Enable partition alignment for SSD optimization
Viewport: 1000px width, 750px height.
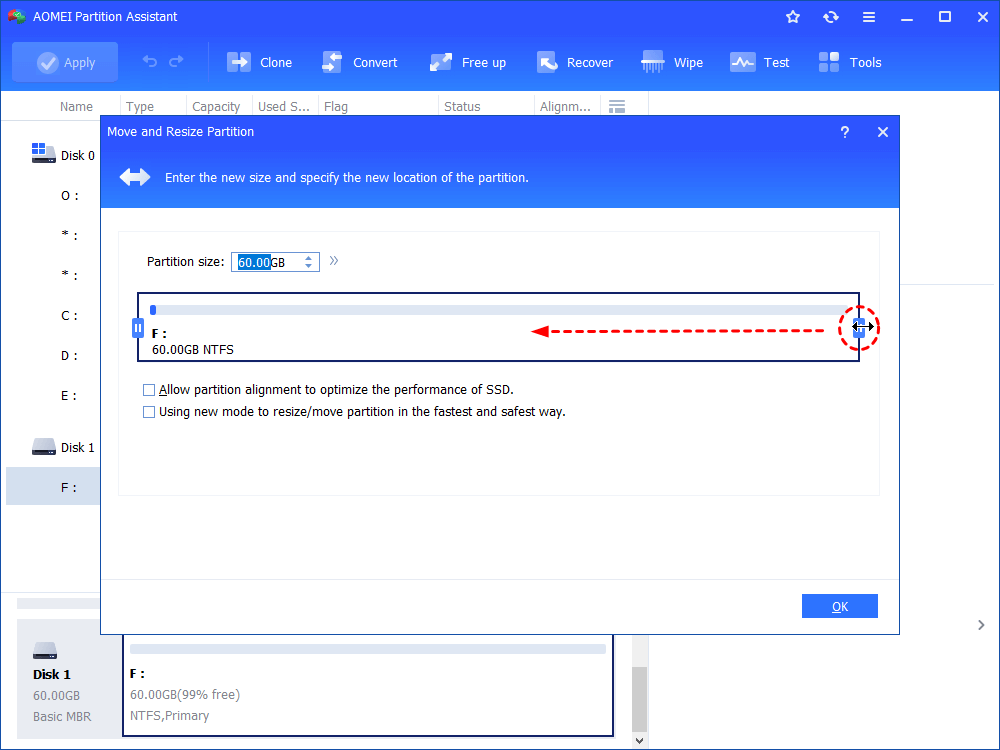(x=149, y=389)
